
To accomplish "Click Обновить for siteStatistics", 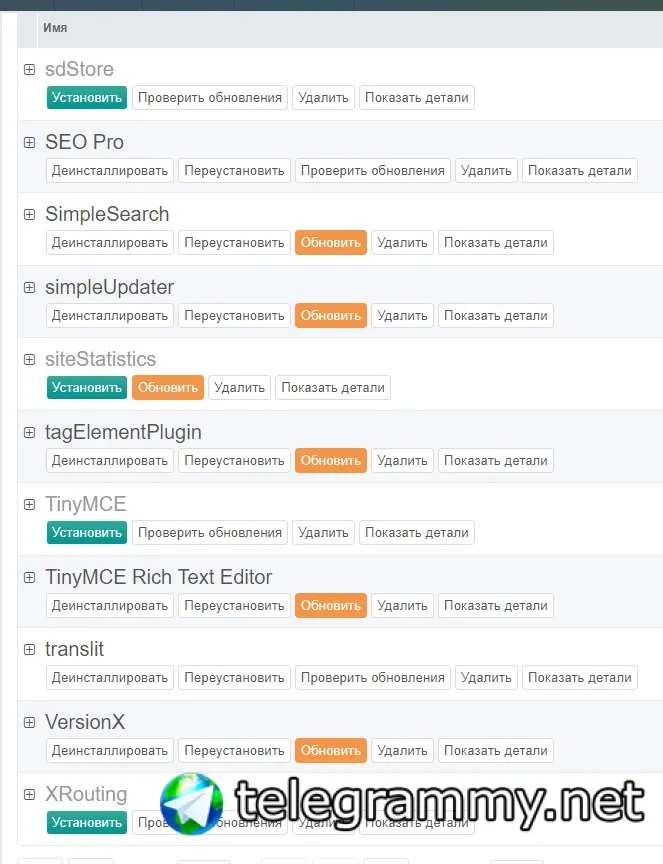I will pyautogui.click(x=168, y=387).
